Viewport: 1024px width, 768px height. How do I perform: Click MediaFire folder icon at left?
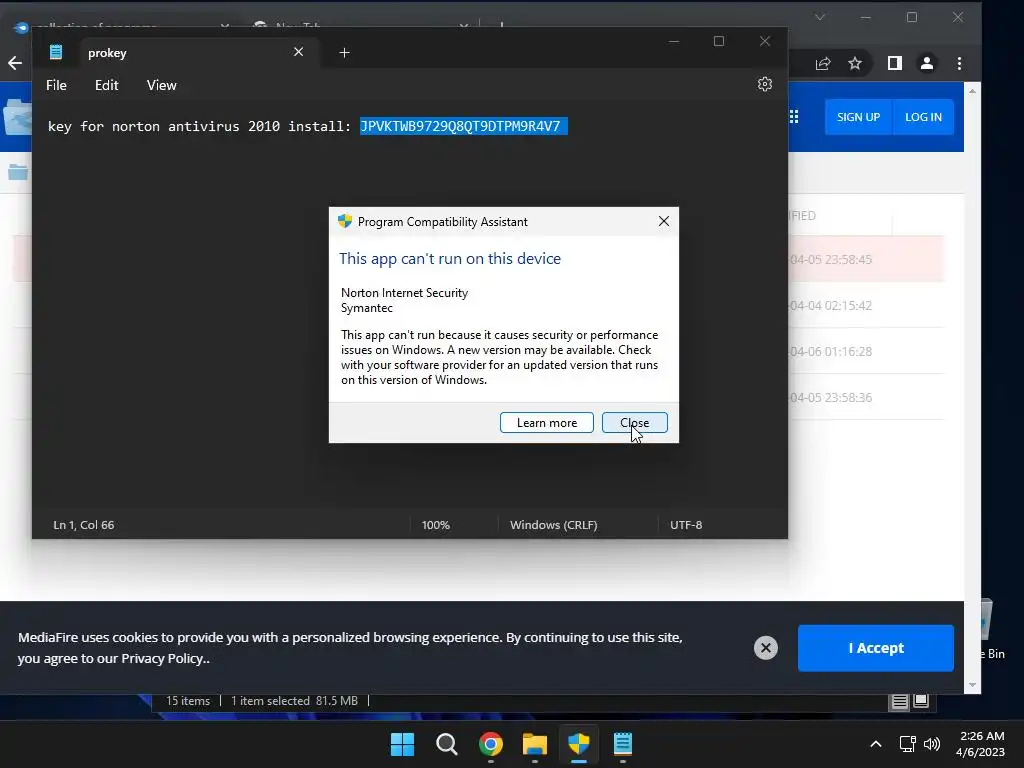click(18, 172)
